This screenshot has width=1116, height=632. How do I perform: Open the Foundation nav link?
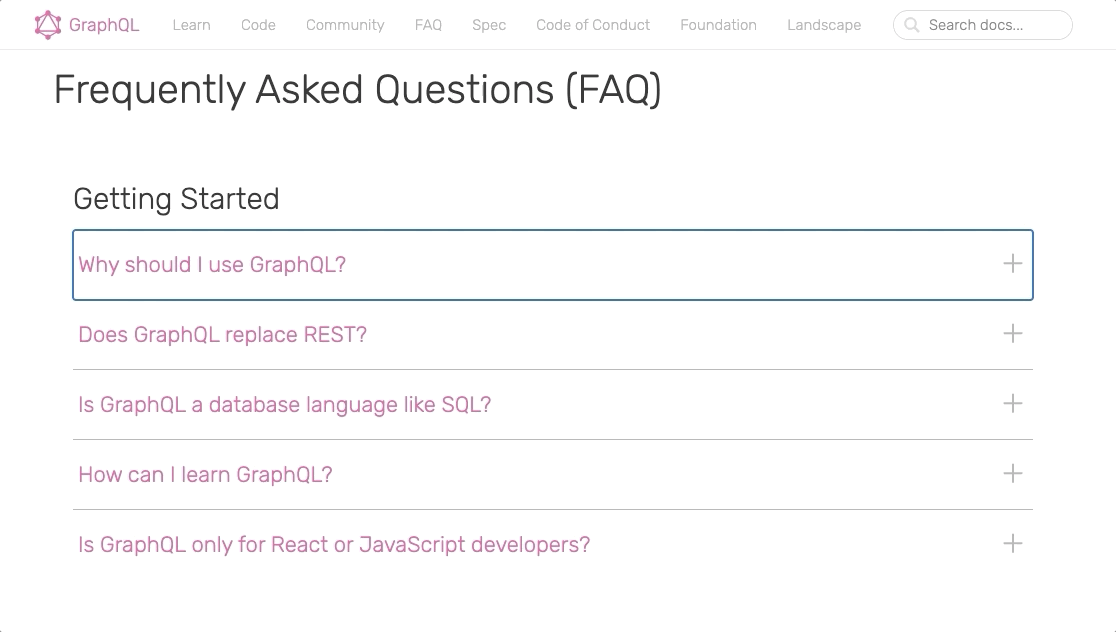pyautogui.click(x=718, y=25)
